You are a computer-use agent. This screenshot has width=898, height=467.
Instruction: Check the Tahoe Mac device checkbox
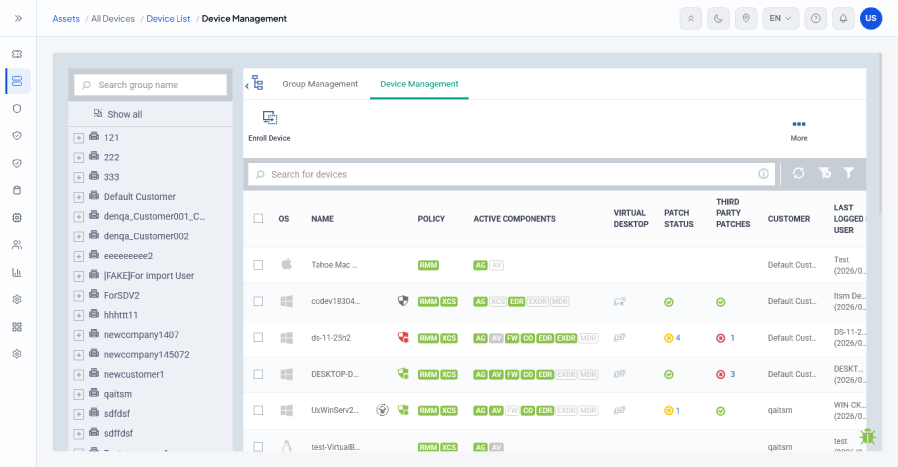click(x=258, y=265)
